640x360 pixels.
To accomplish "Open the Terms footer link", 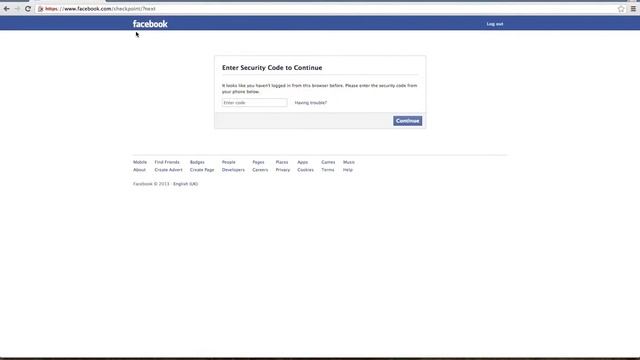I will coord(328,170).
